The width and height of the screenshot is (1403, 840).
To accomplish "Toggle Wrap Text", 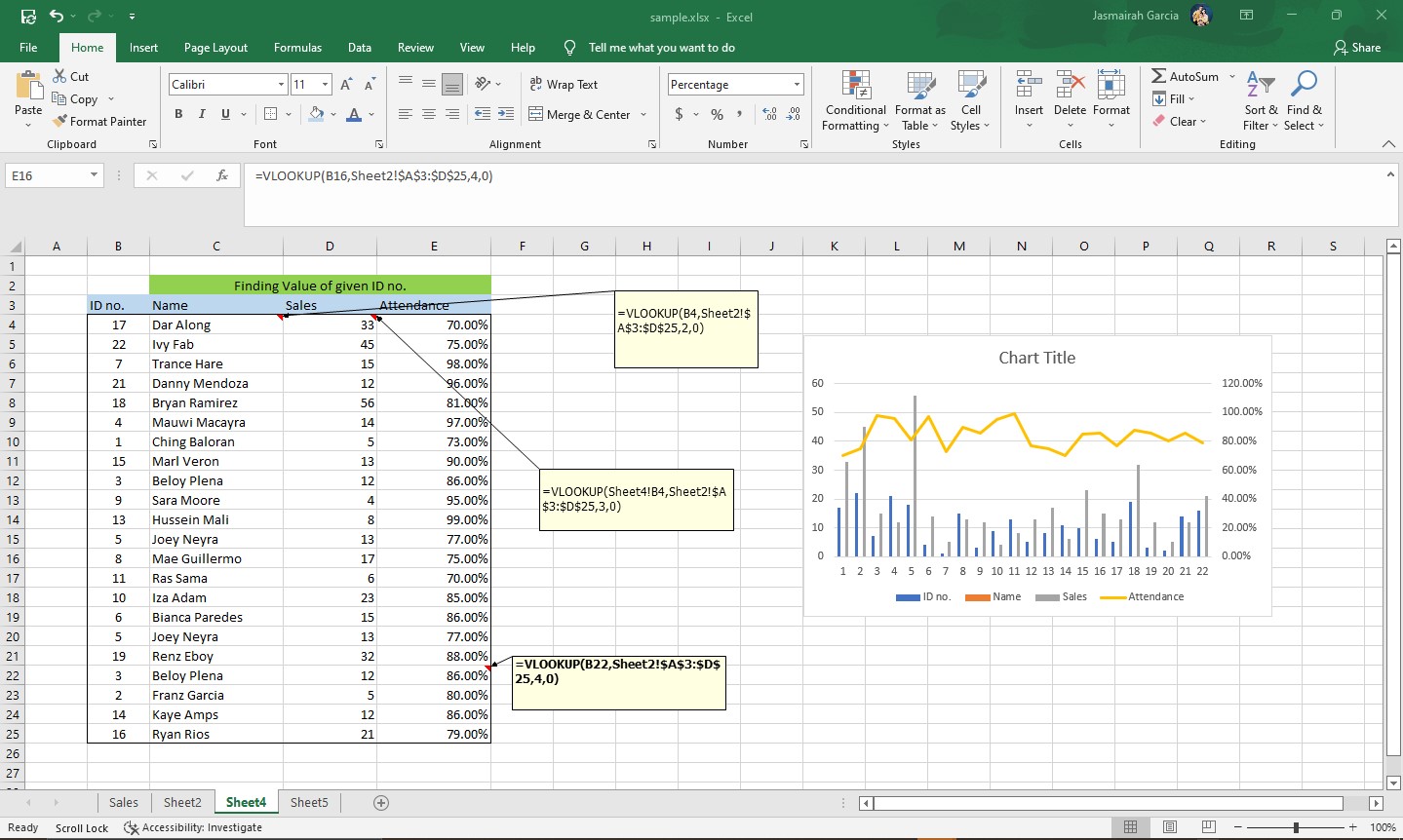I will tap(564, 84).
